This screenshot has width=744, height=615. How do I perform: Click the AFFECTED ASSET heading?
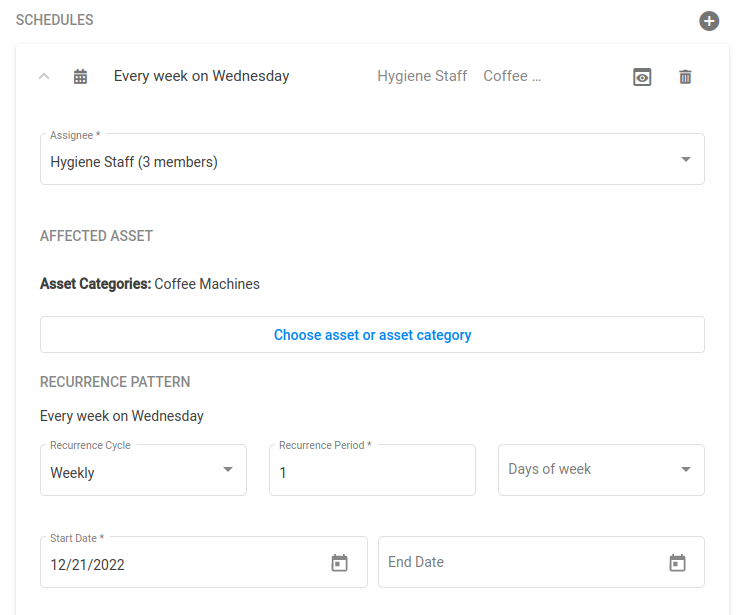[x=96, y=236]
